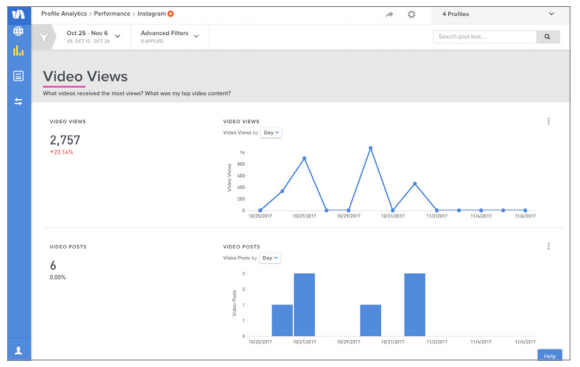Click the Help button
This screenshot has height=367, width=580.
point(550,355)
